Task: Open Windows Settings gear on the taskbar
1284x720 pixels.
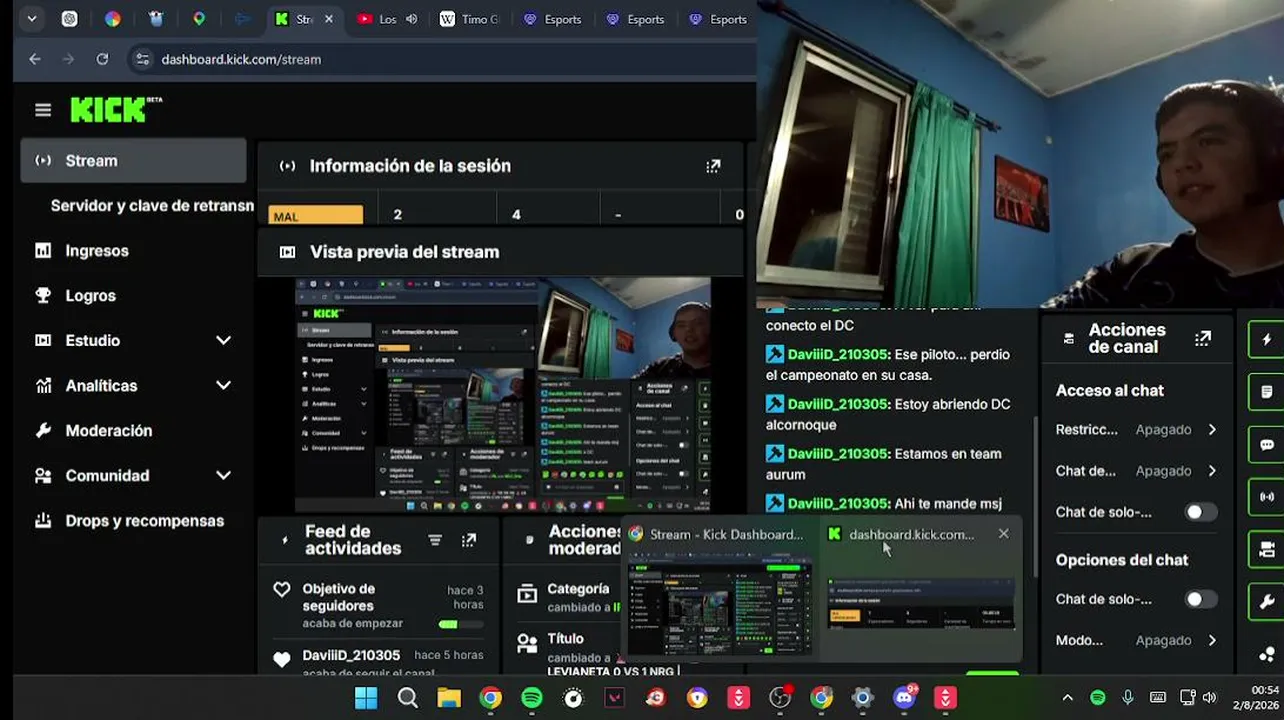Action: [x=862, y=698]
